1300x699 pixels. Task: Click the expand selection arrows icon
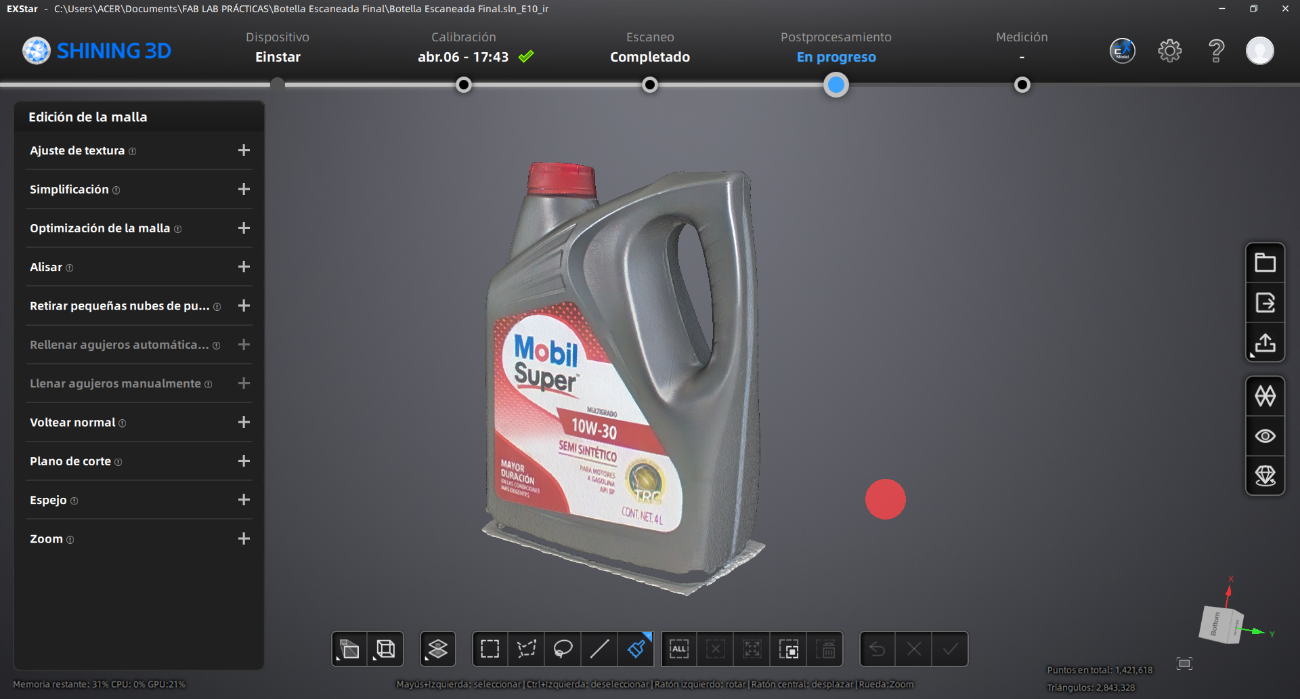pos(752,649)
